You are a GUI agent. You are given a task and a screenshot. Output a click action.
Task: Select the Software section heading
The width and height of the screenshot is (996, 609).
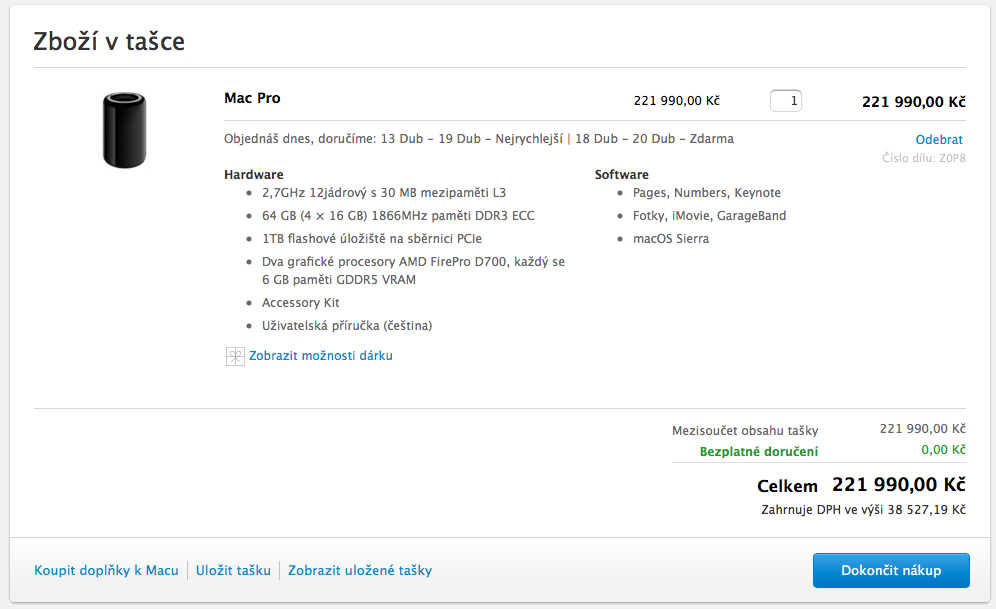click(621, 175)
